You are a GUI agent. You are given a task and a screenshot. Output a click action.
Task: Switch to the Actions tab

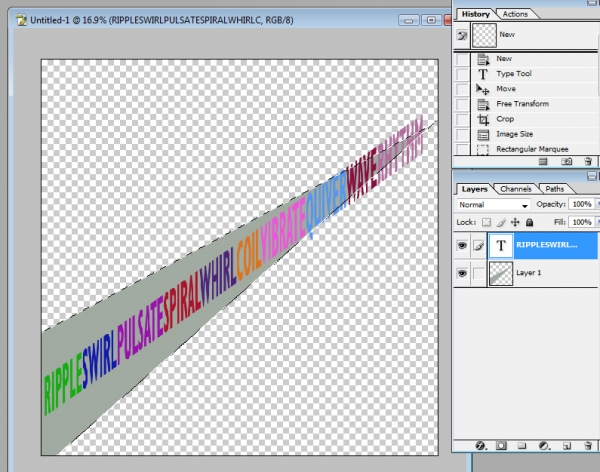(x=515, y=14)
